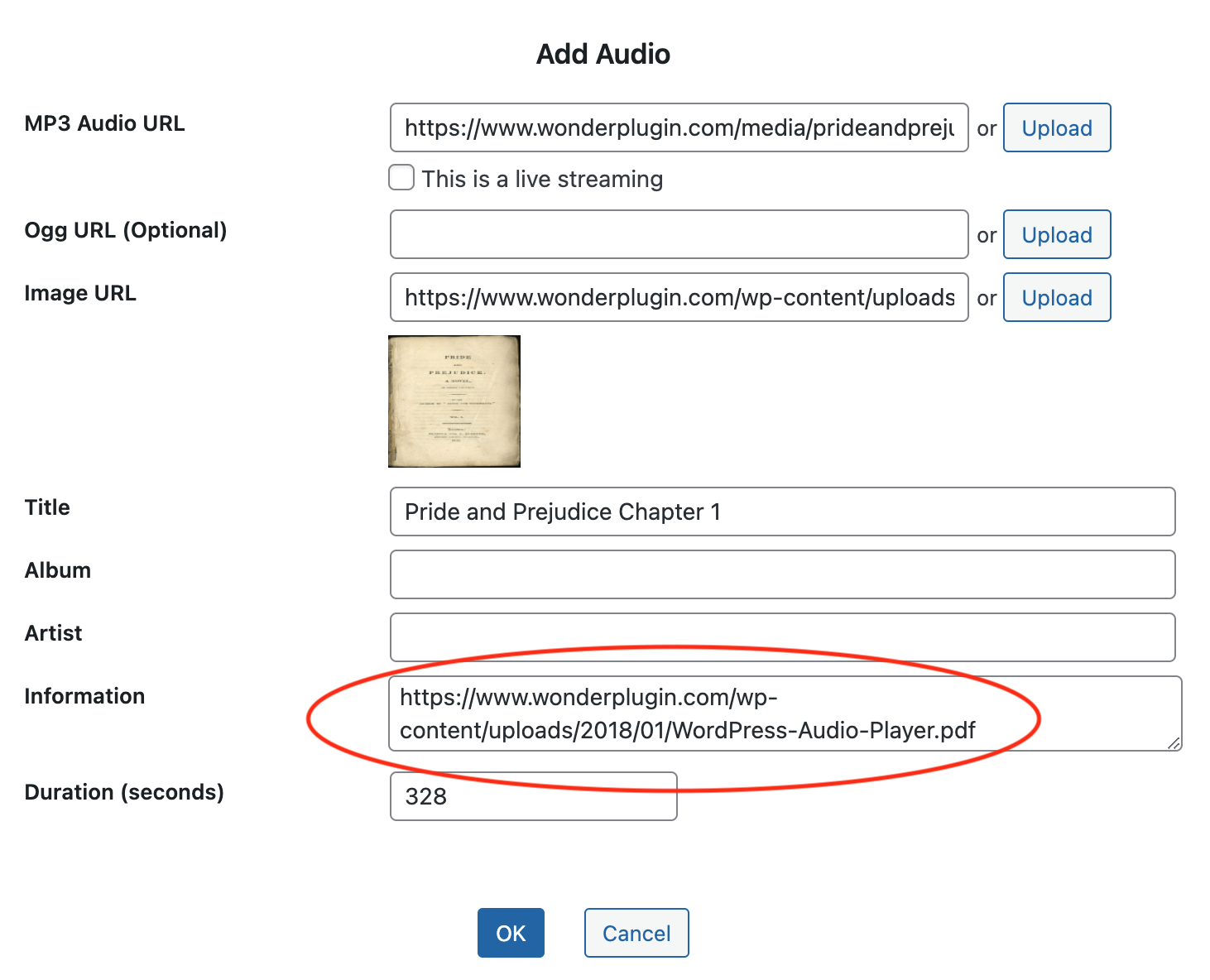
Task: Click the Pride and Prejudice cover thumbnail
Action: point(454,401)
